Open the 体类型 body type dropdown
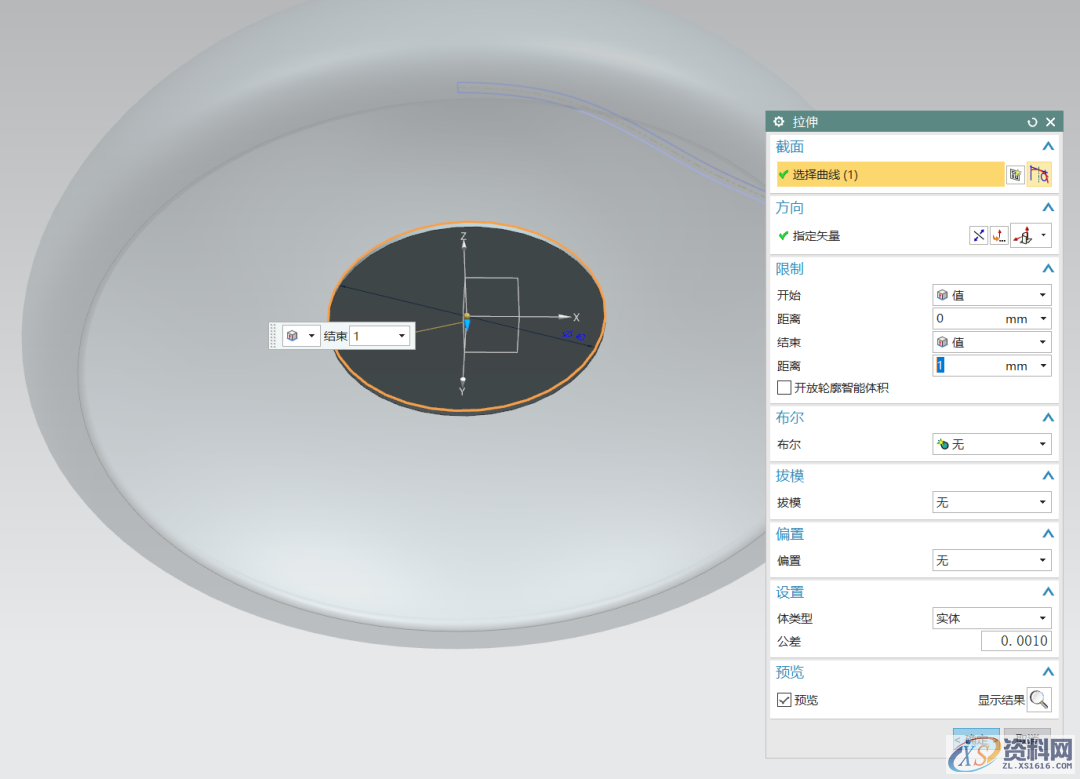1080x779 pixels. 991,619
